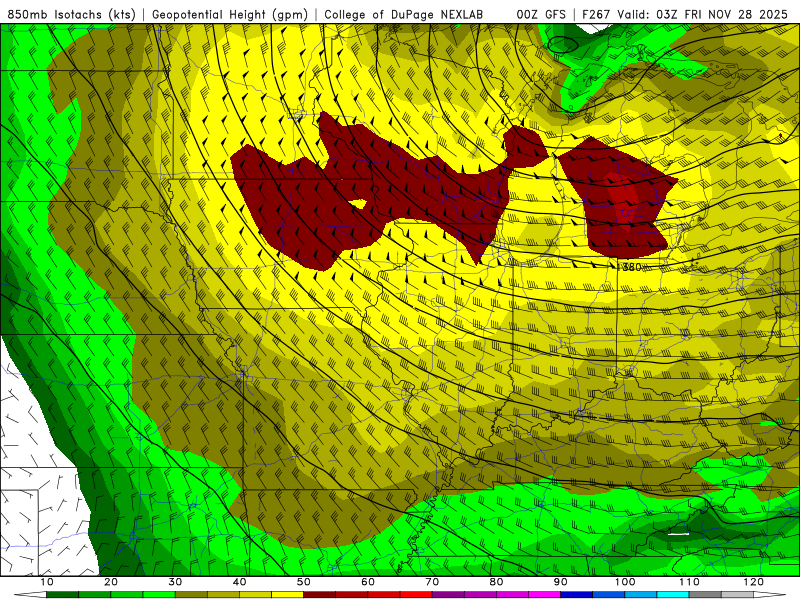Click the '380' height contour label
This screenshot has height=600, width=800.
point(632,267)
